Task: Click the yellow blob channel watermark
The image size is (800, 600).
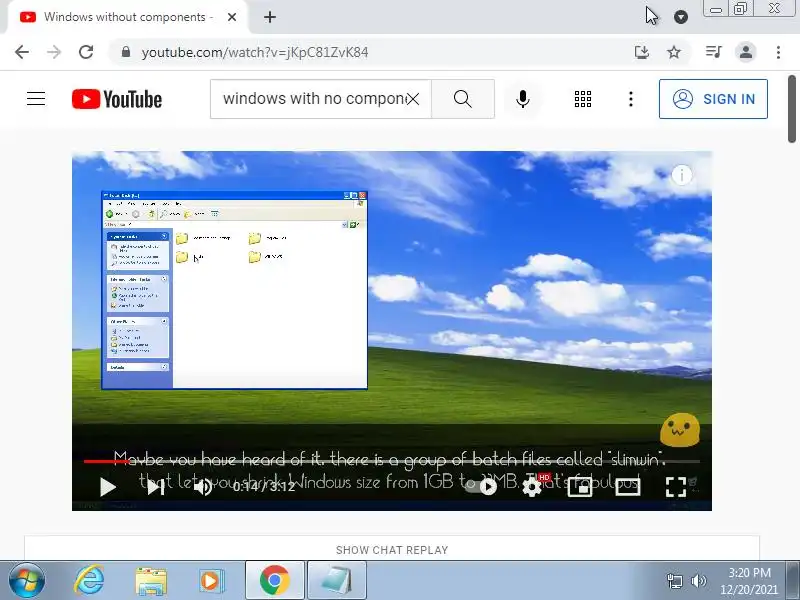Action: point(680,430)
